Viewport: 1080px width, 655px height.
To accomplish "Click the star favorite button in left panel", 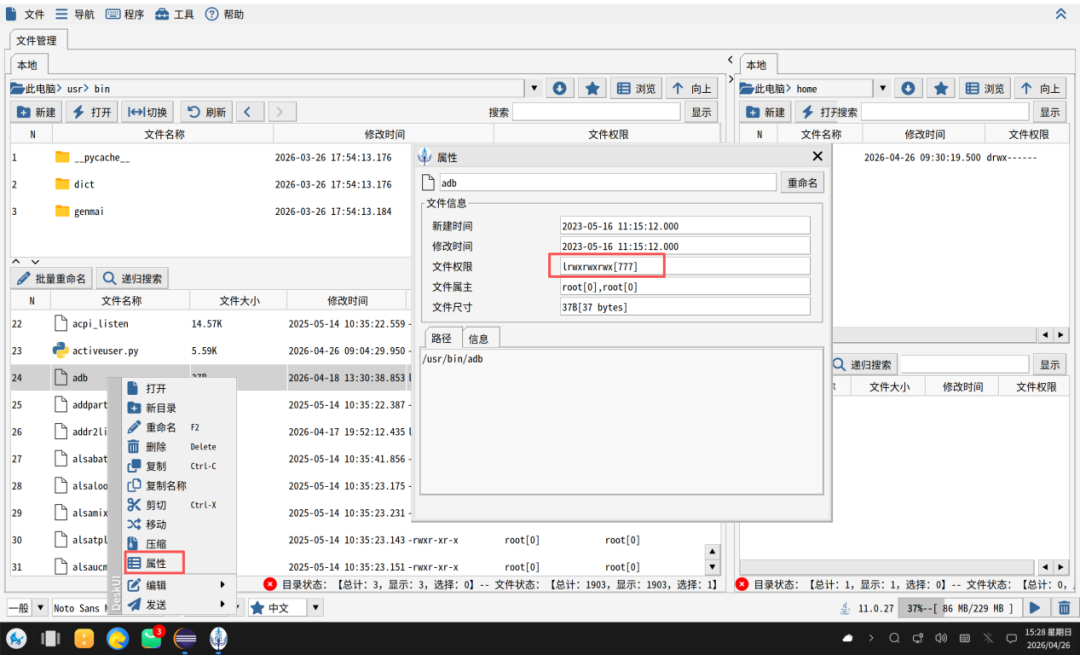I will coord(592,88).
